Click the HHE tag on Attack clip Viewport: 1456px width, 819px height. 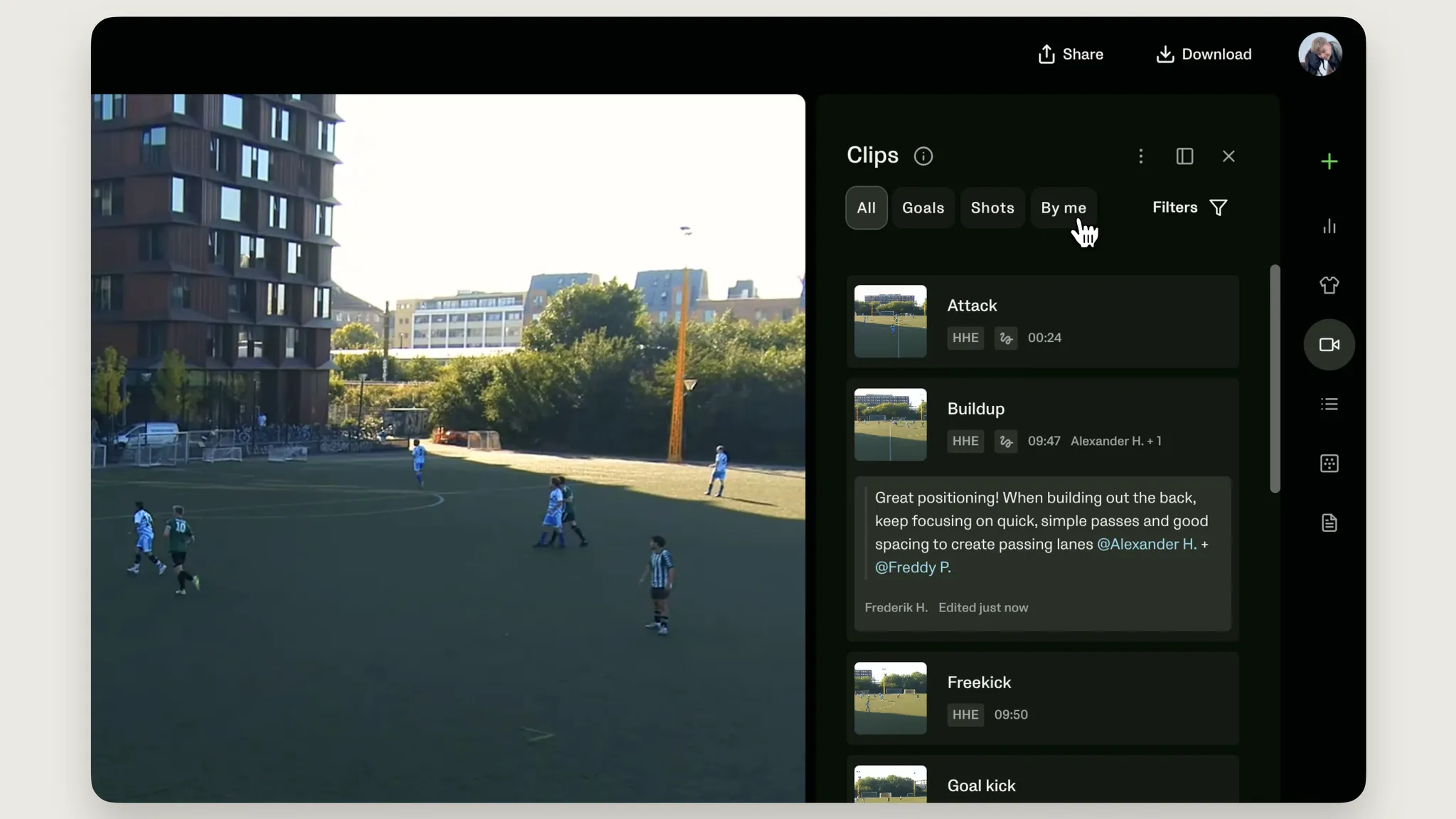(965, 338)
